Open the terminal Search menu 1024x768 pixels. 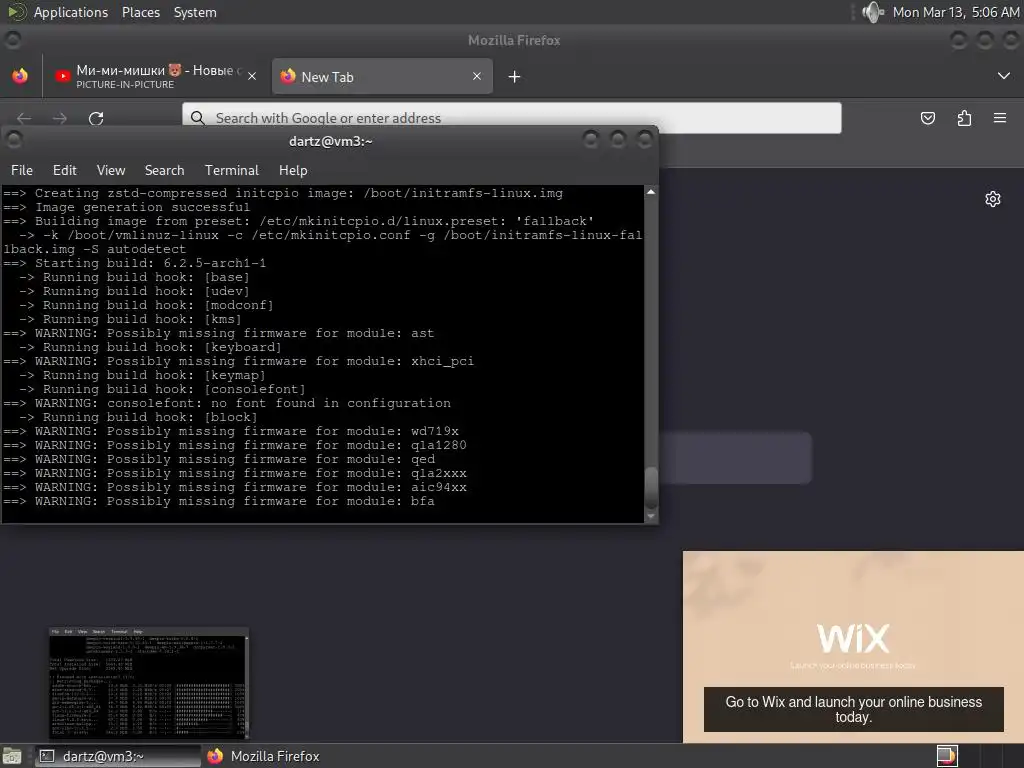coord(164,170)
